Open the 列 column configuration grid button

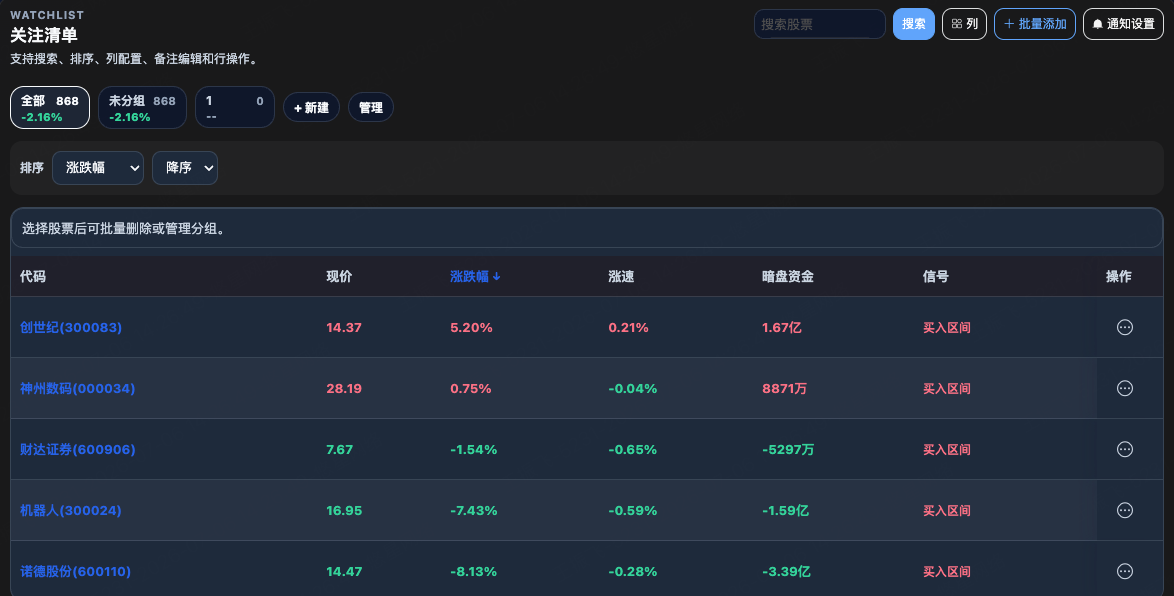tap(964, 24)
